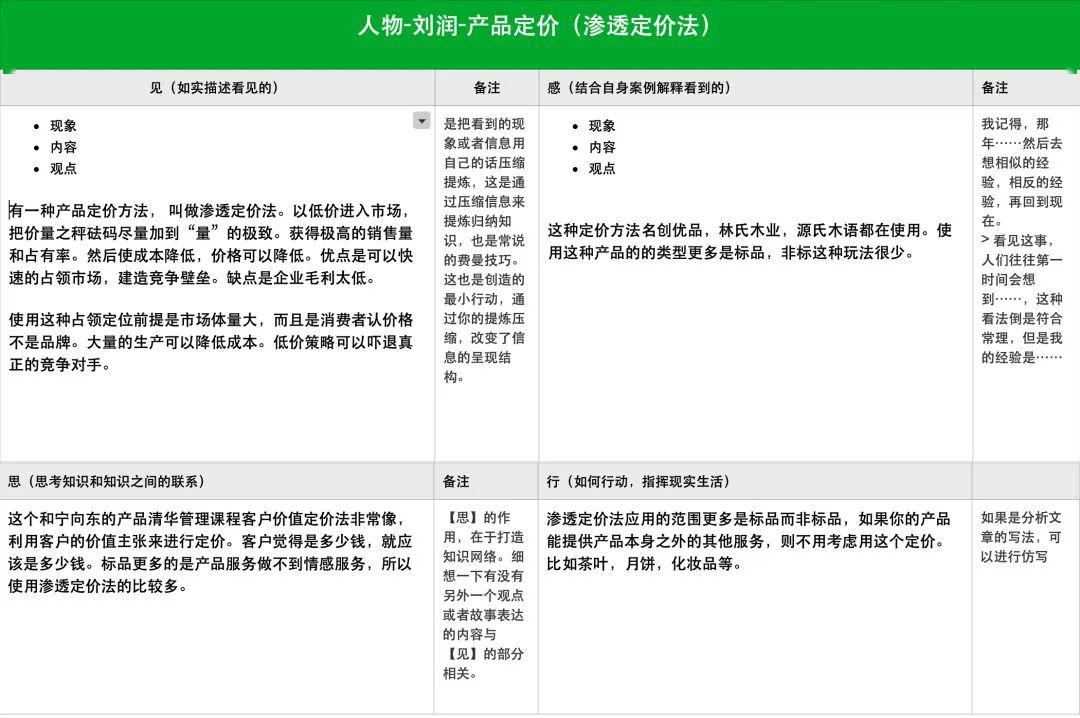The image size is (1080, 718).
Task: Click the header 行（如何行动，指挥现实生活）
Action: pyautogui.click(x=638, y=481)
